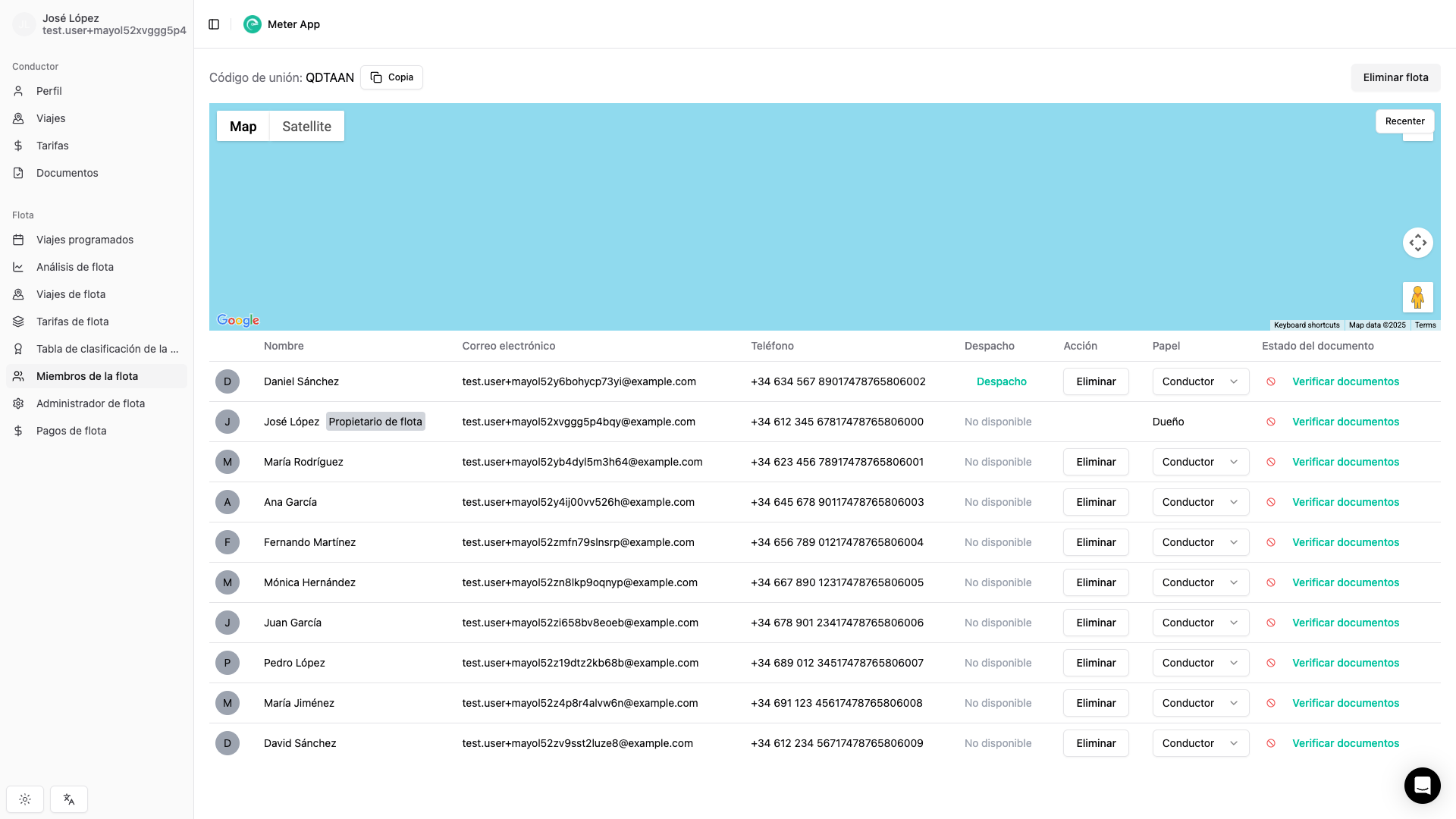1456x819 pixels.
Task: Click Eliminar button for María Rodríguez
Action: 1095,462
